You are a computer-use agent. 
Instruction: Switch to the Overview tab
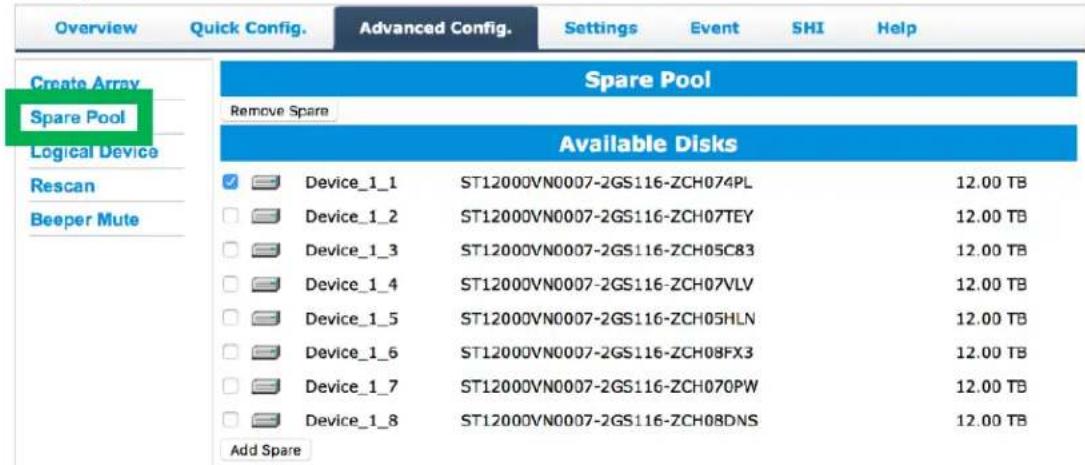point(96,28)
